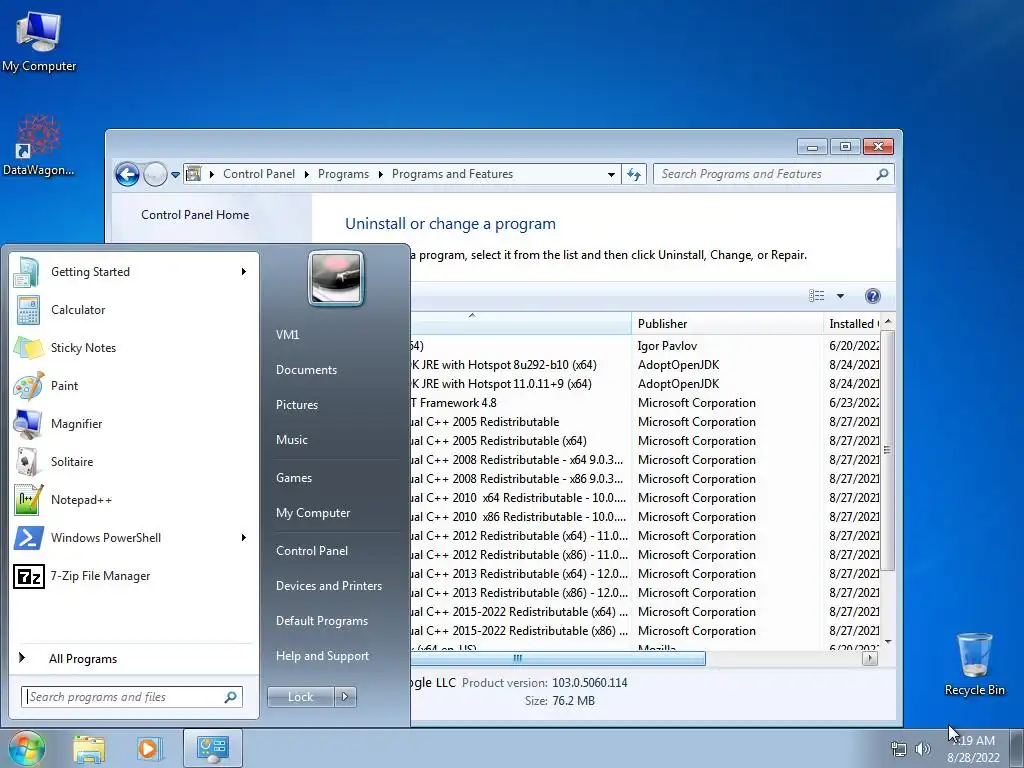The image size is (1024, 768).
Task: Open Games from the Start menu
Action: point(293,478)
